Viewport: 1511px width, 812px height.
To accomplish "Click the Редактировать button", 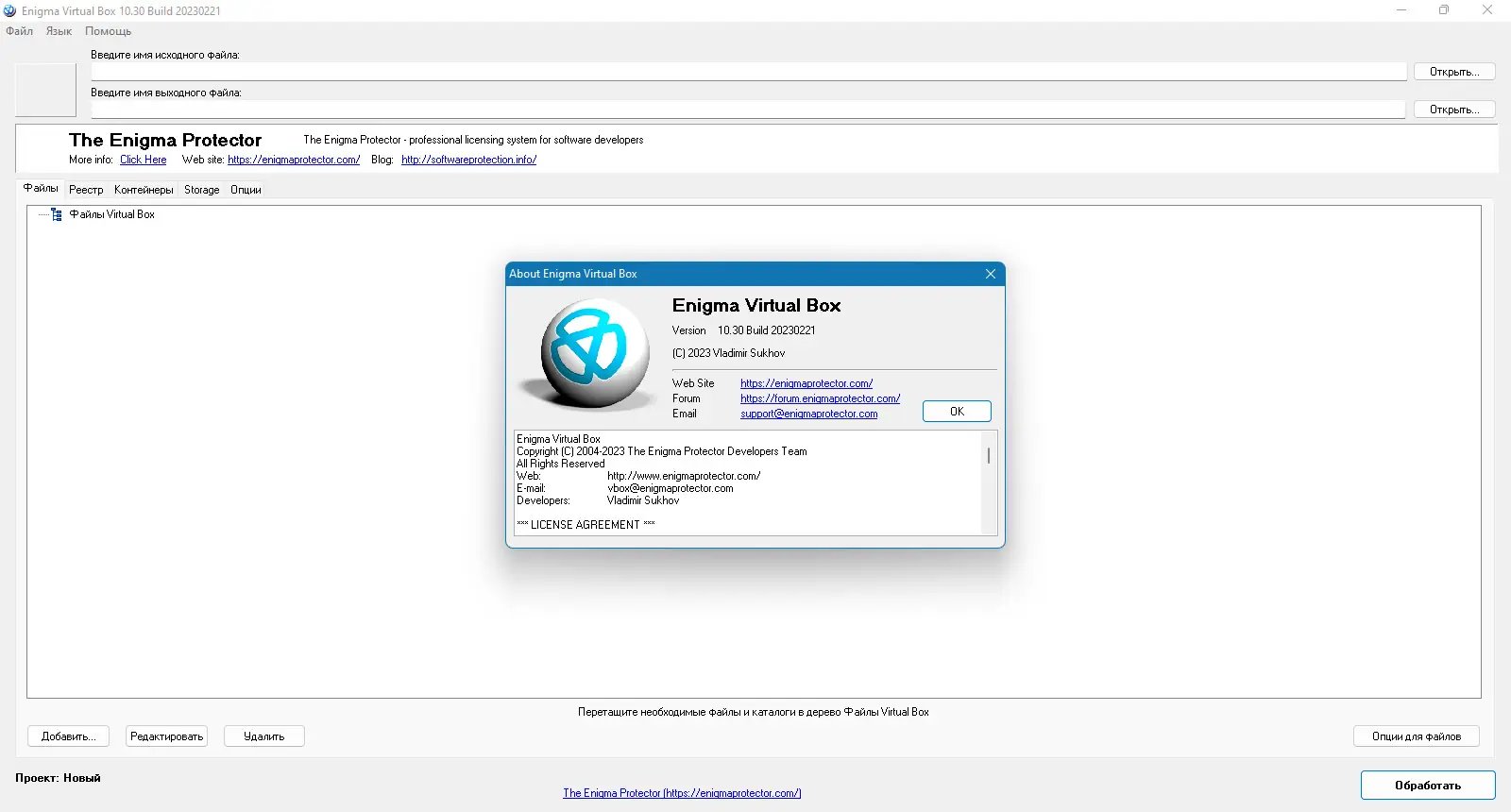I will tap(167, 736).
